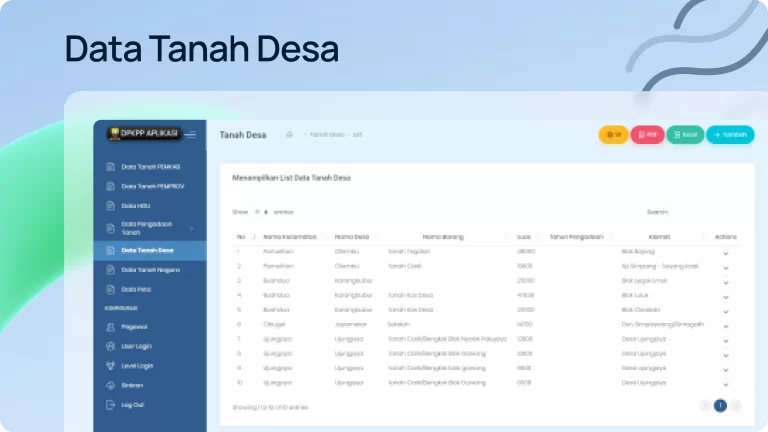Sort table by Luas column

pyautogui.click(x=528, y=237)
